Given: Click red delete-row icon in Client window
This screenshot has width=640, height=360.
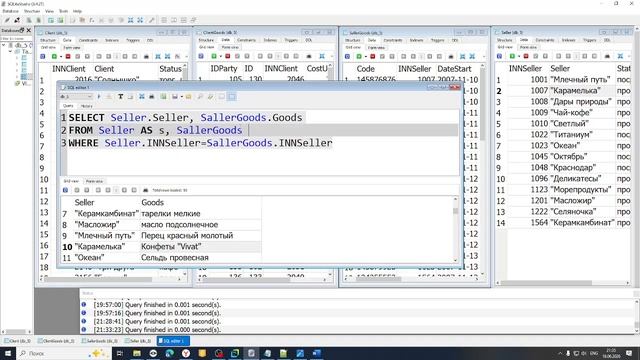Looking at the screenshot, I should 68,56.
